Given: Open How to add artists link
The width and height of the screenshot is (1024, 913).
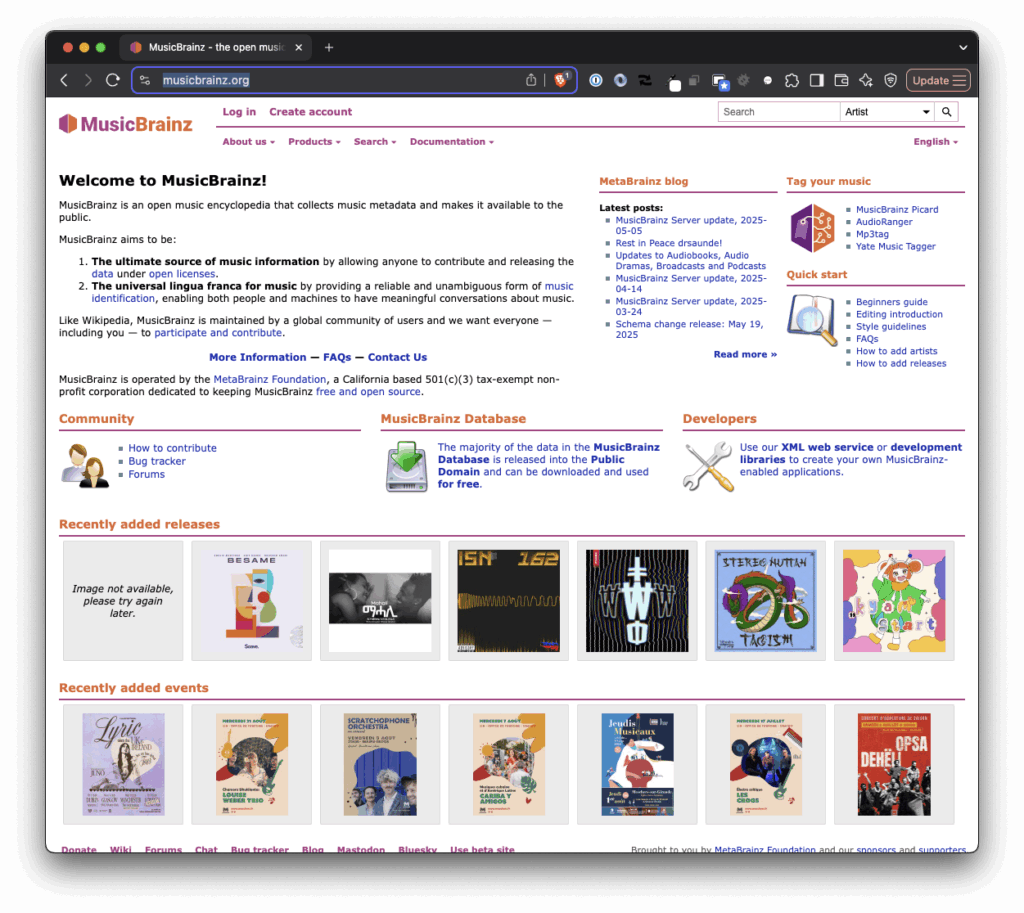Looking at the screenshot, I should [897, 351].
